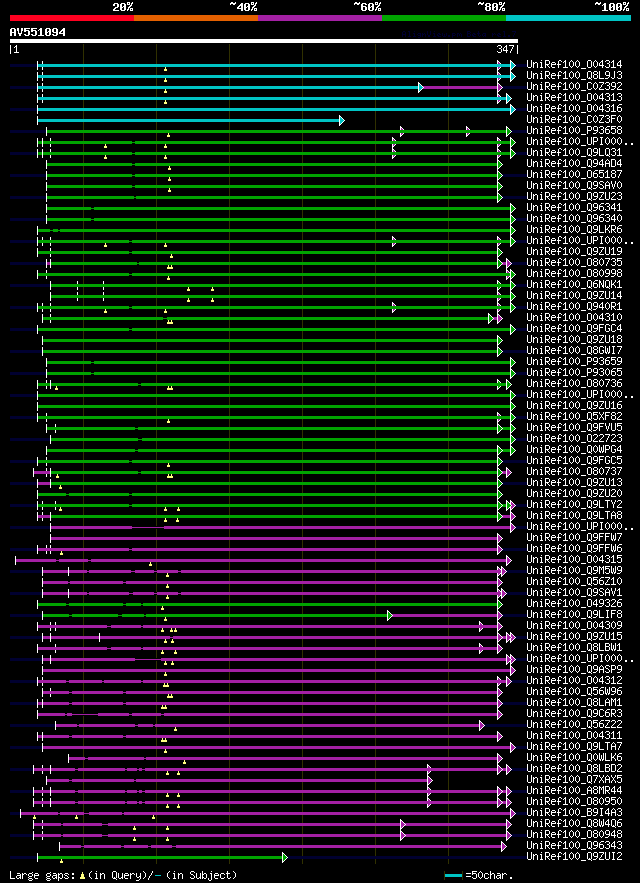This screenshot has height=883, width=640.
Task: Click the purple arrowhead ending the Q7XAX5 alignment
Action: tap(430, 781)
